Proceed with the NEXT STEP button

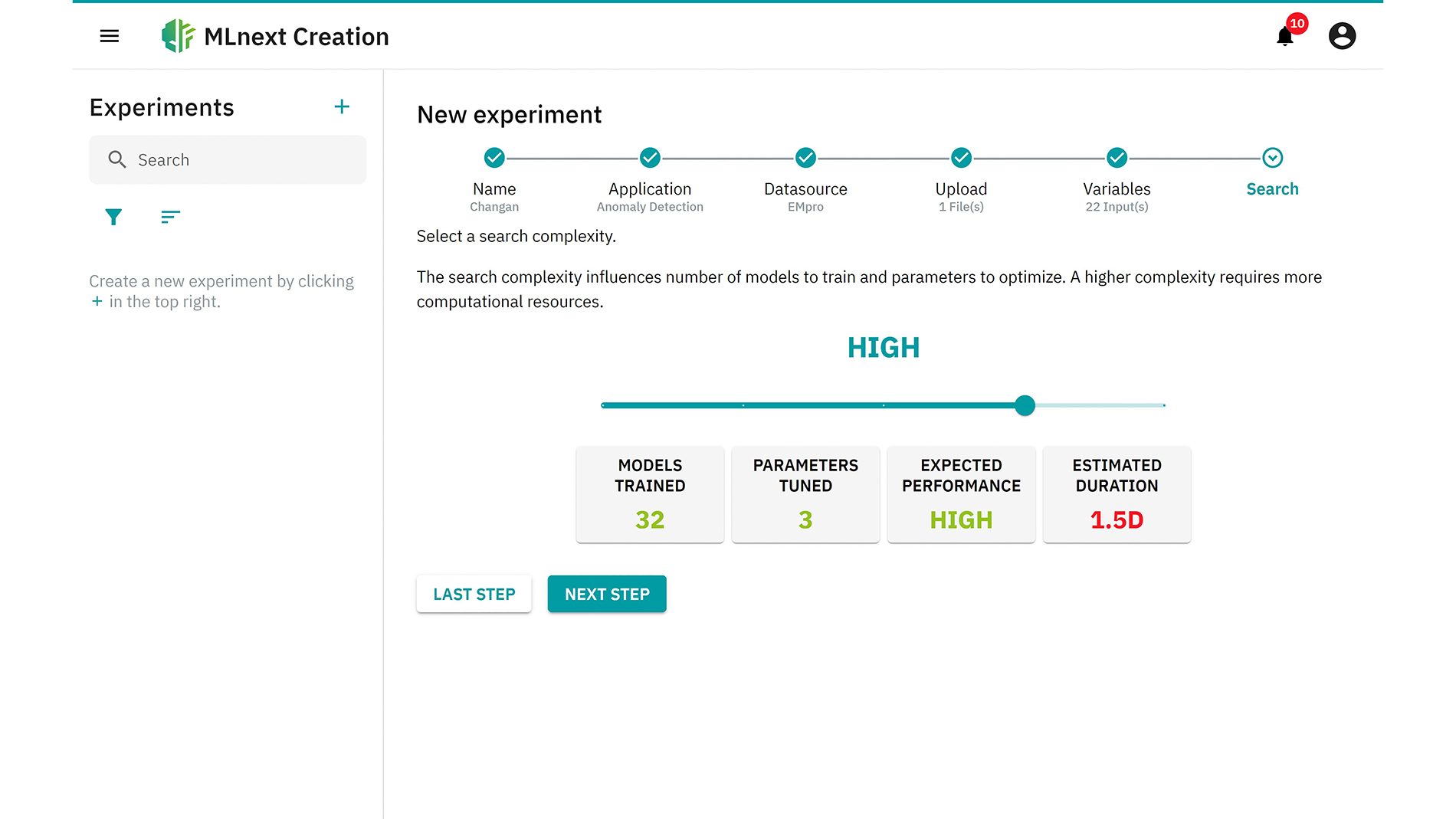[607, 594]
